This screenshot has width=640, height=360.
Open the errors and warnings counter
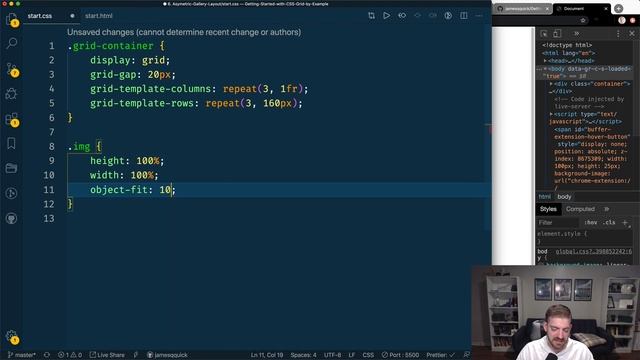click(x=70, y=355)
